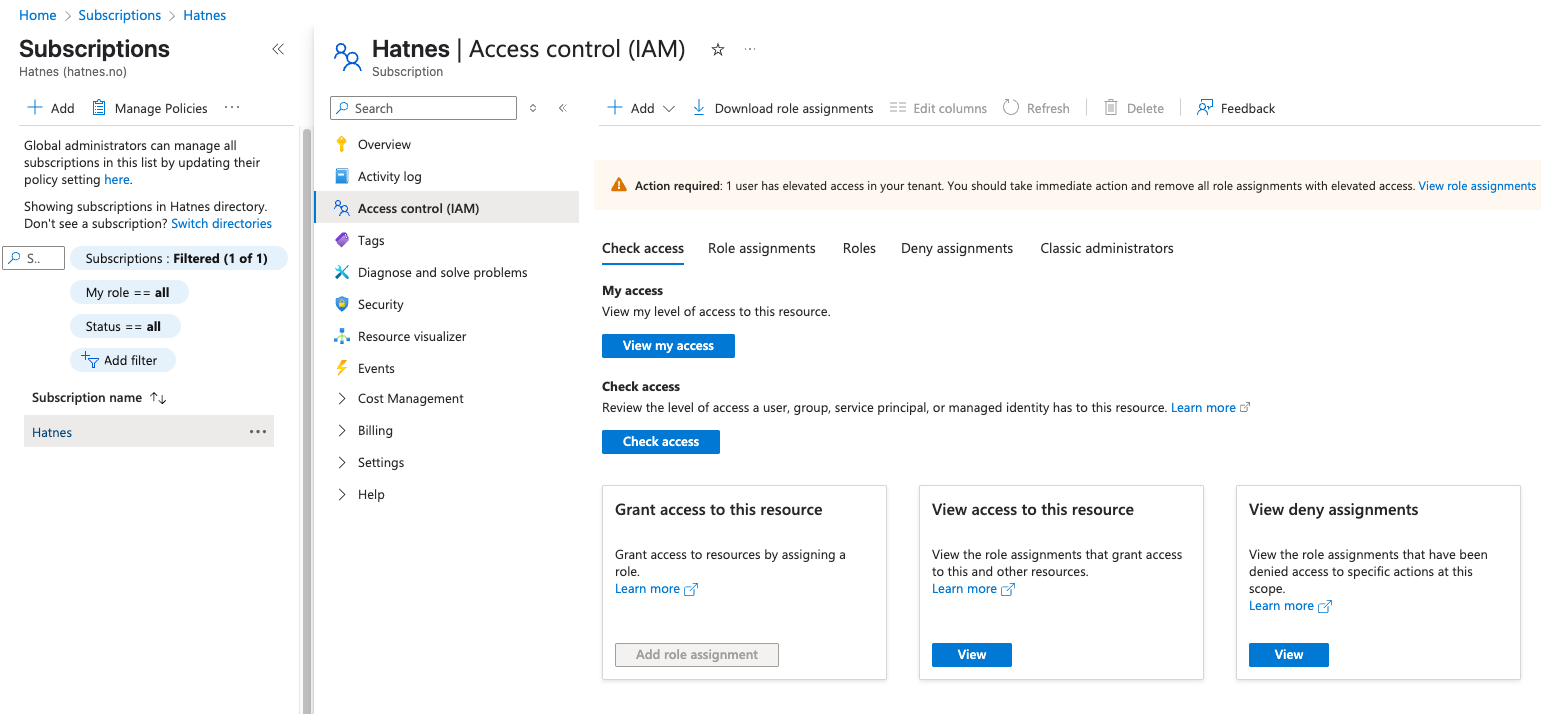Click the warning triangle icon in banner
Viewport: 1541px width, 714px height.
[619, 186]
